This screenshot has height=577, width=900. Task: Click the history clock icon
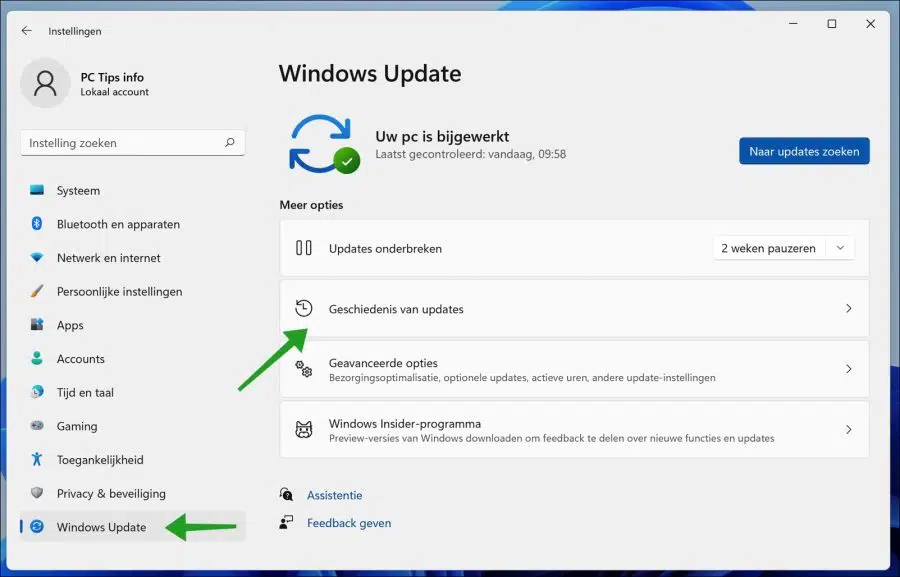304,308
